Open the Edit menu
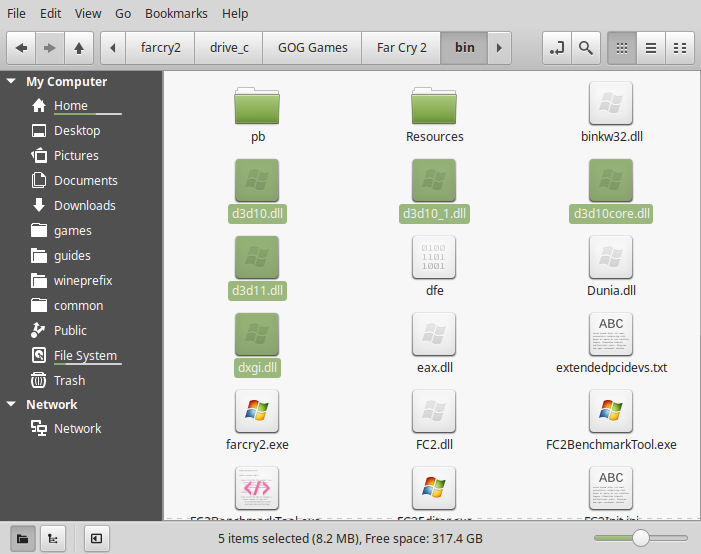Image resolution: width=701 pixels, height=554 pixels. [51, 13]
